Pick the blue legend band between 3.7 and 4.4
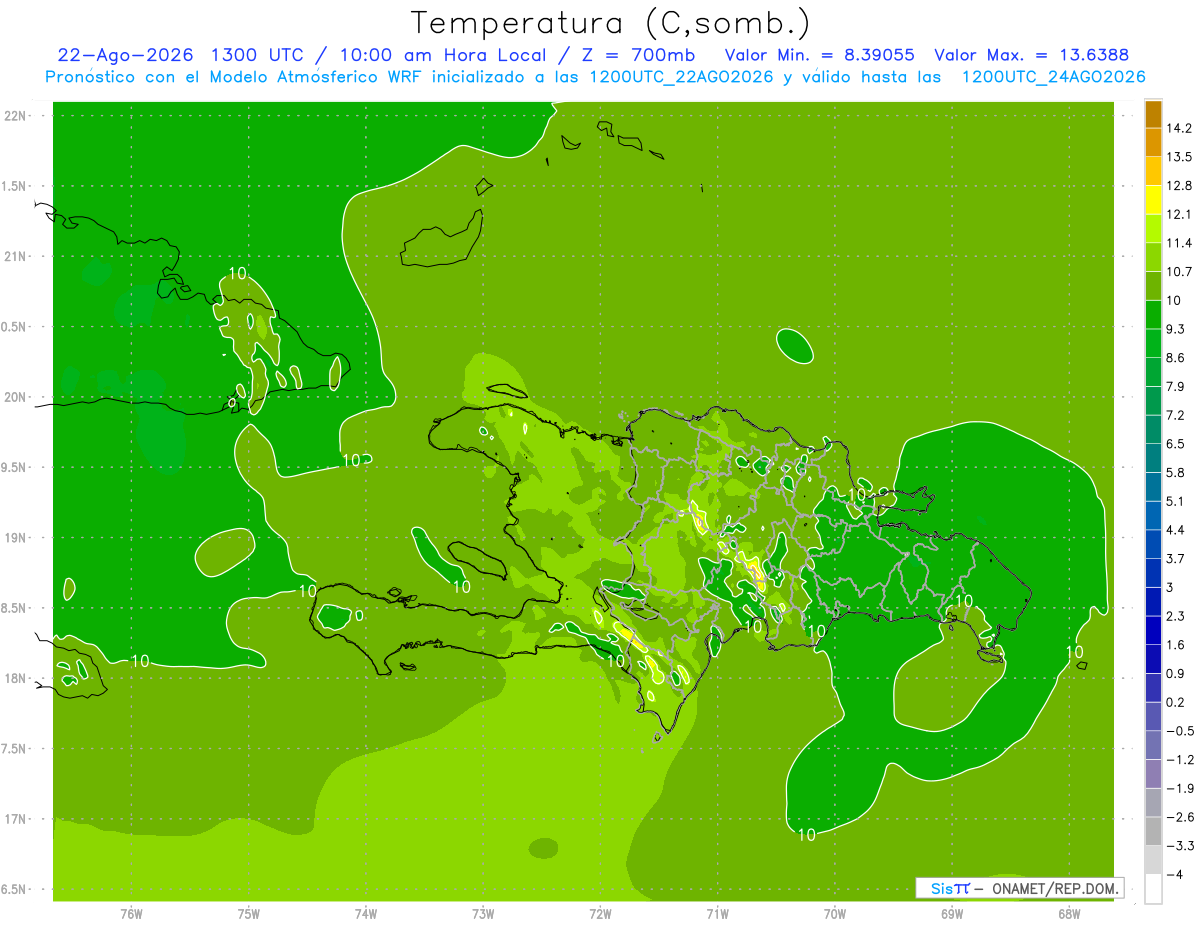The width and height of the screenshot is (1200, 927). 1153,544
